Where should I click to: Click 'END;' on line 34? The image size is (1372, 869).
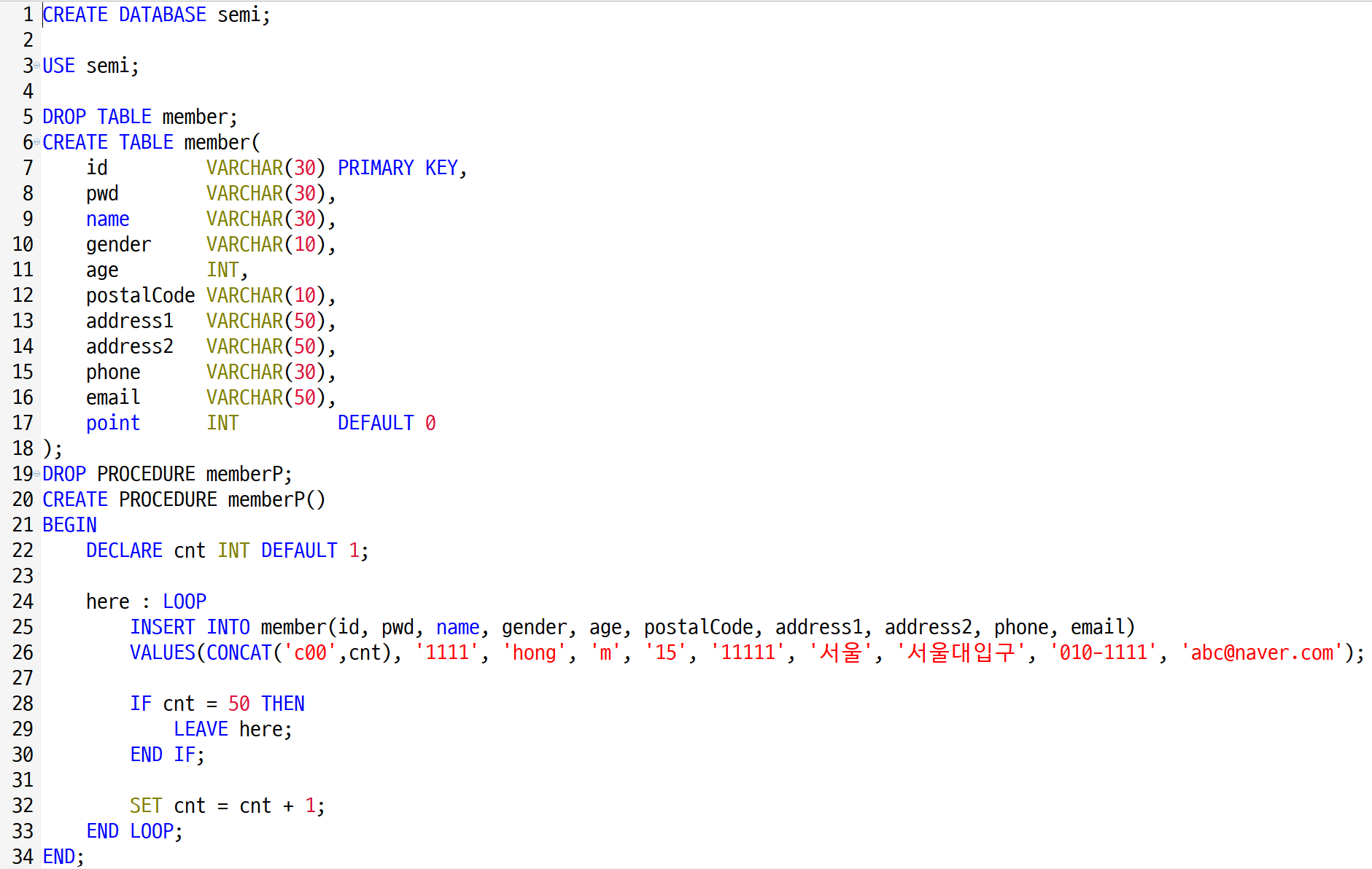tap(63, 857)
